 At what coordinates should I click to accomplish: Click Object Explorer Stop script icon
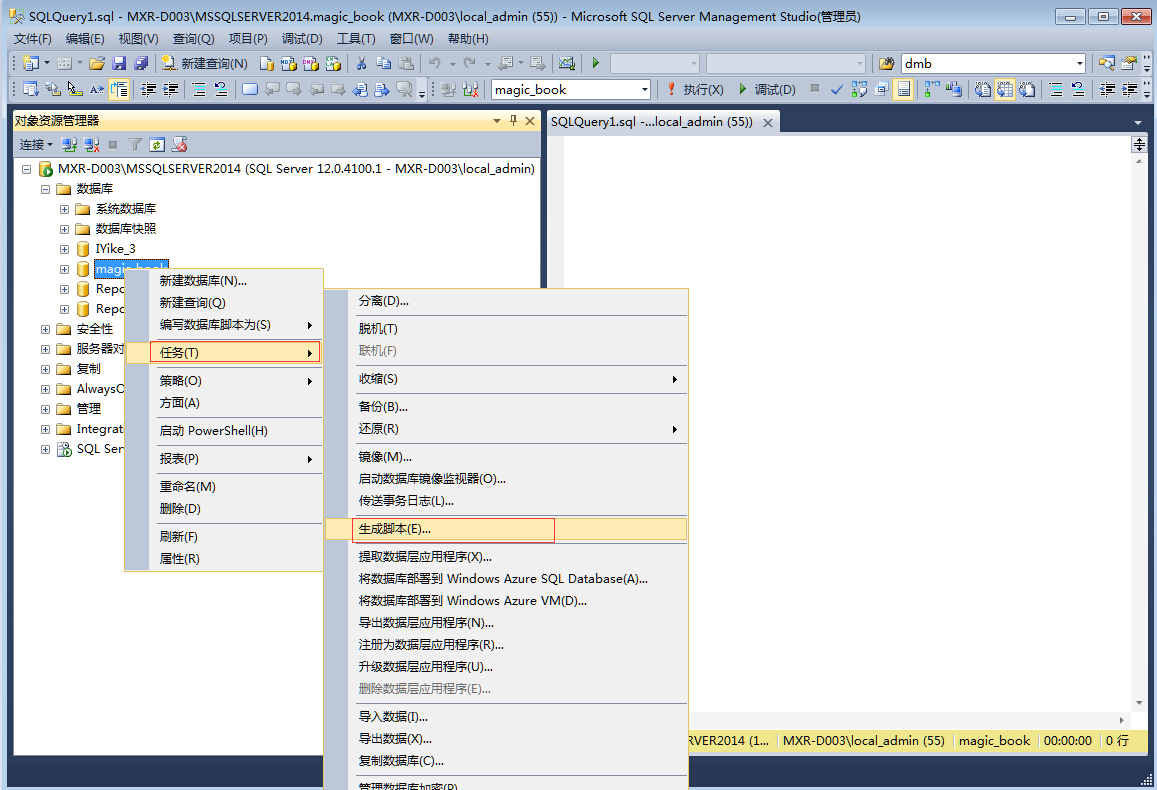click(x=179, y=145)
